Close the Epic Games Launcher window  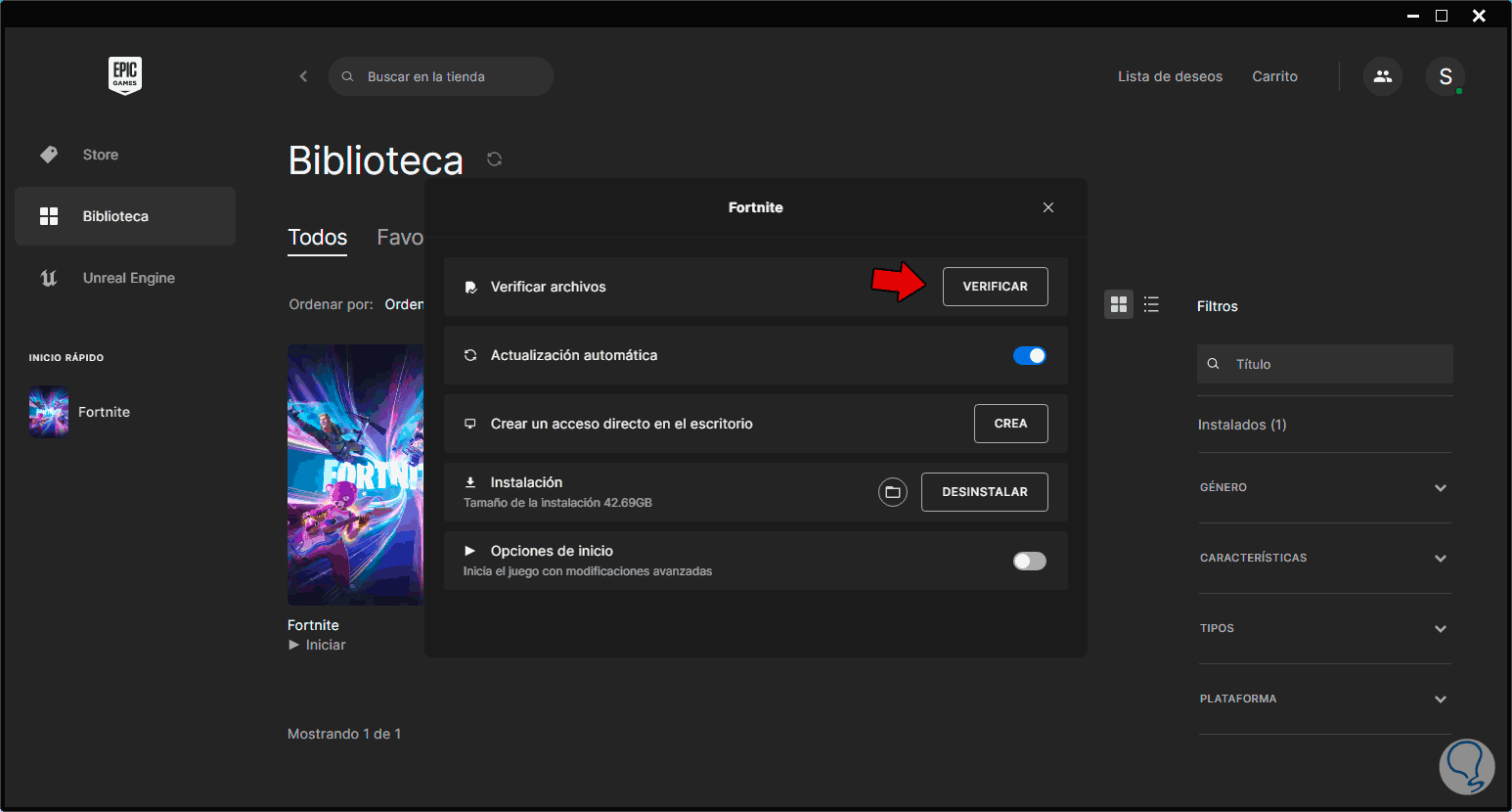1480,16
